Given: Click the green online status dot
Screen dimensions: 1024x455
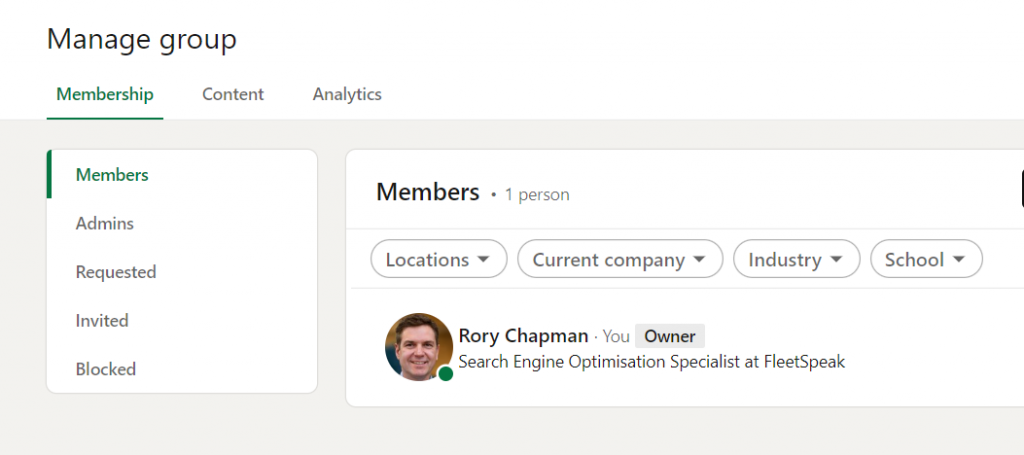Looking at the screenshot, I should pyautogui.click(x=446, y=373).
